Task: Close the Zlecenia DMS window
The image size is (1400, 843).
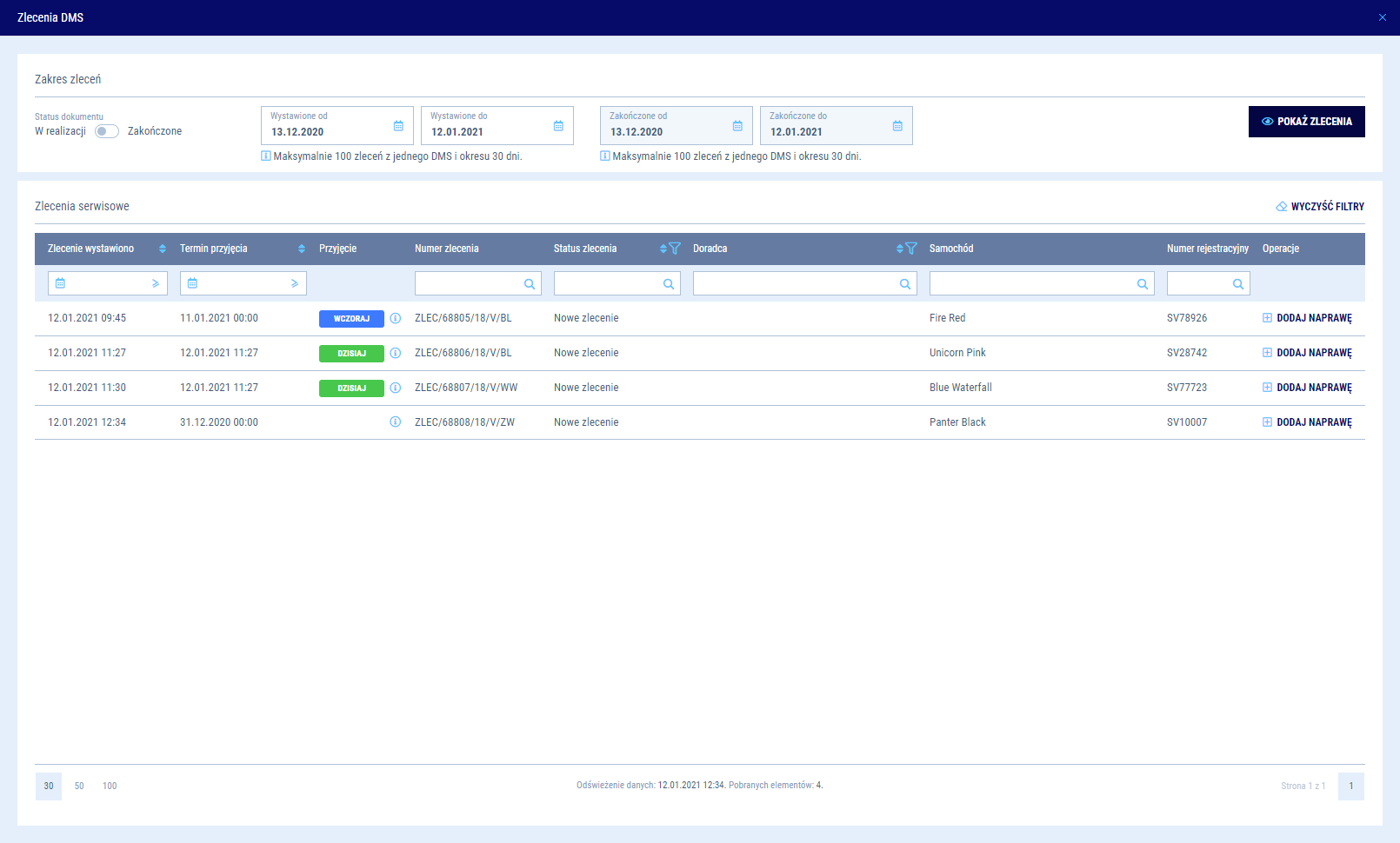Action: pyautogui.click(x=1383, y=17)
